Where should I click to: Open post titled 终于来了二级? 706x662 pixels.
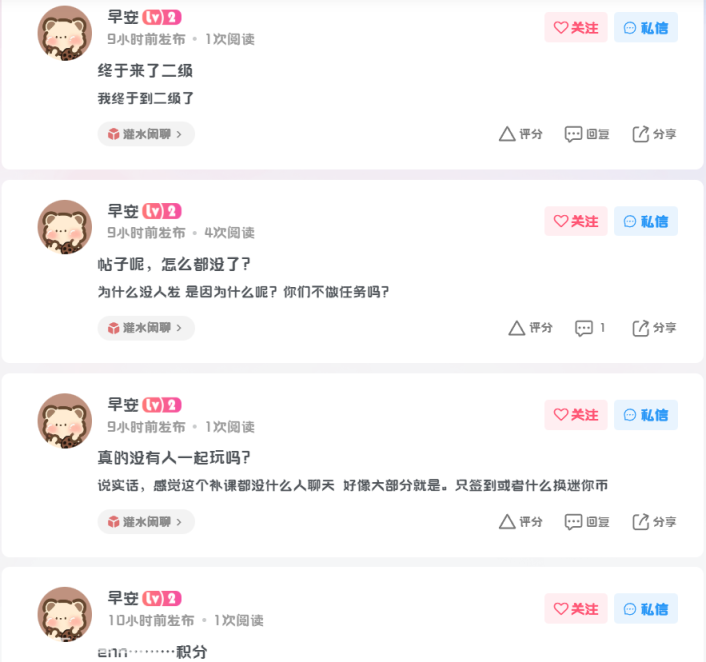point(145,71)
